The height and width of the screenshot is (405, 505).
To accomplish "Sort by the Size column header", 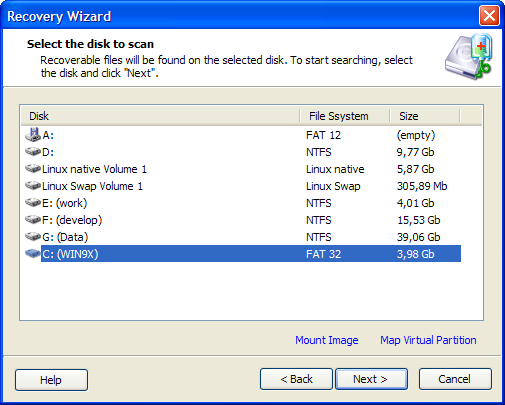I will (x=425, y=116).
